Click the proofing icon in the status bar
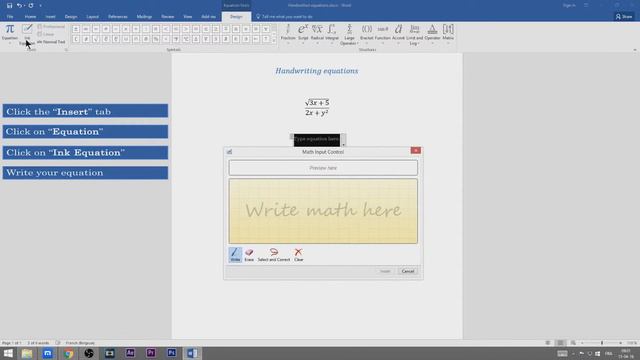This screenshot has height=360, width=640. pyautogui.click(x=58, y=343)
